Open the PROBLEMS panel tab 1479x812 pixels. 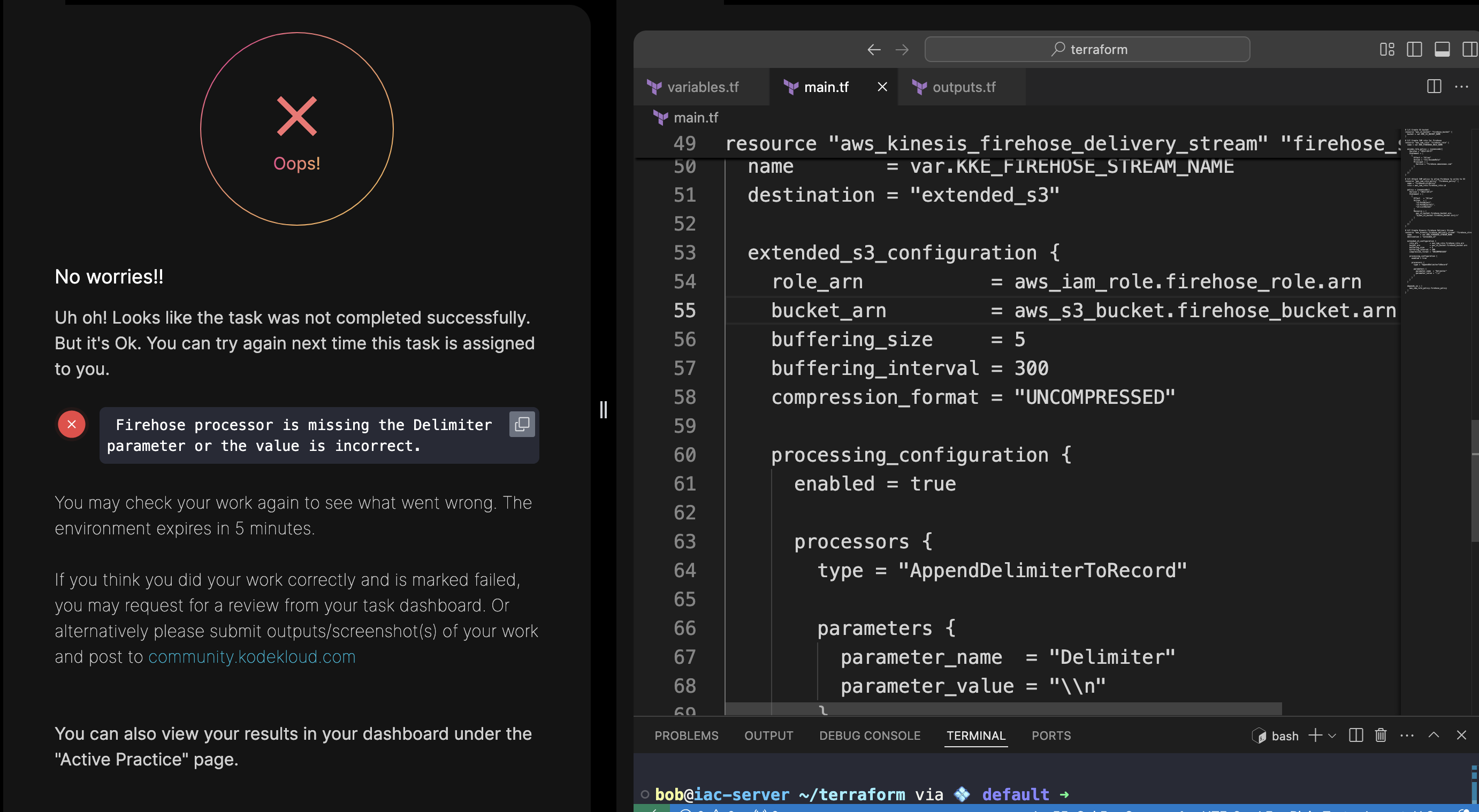click(x=686, y=736)
